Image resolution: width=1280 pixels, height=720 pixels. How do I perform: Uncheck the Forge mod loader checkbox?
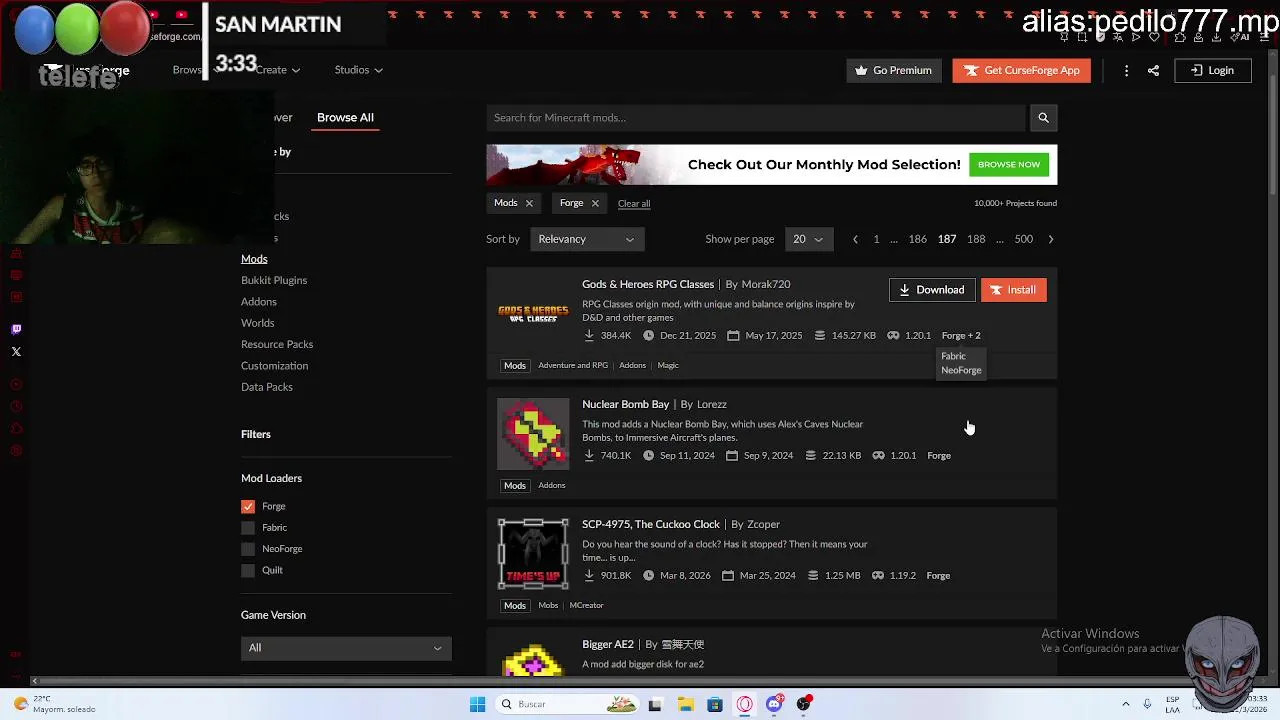tap(248, 507)
